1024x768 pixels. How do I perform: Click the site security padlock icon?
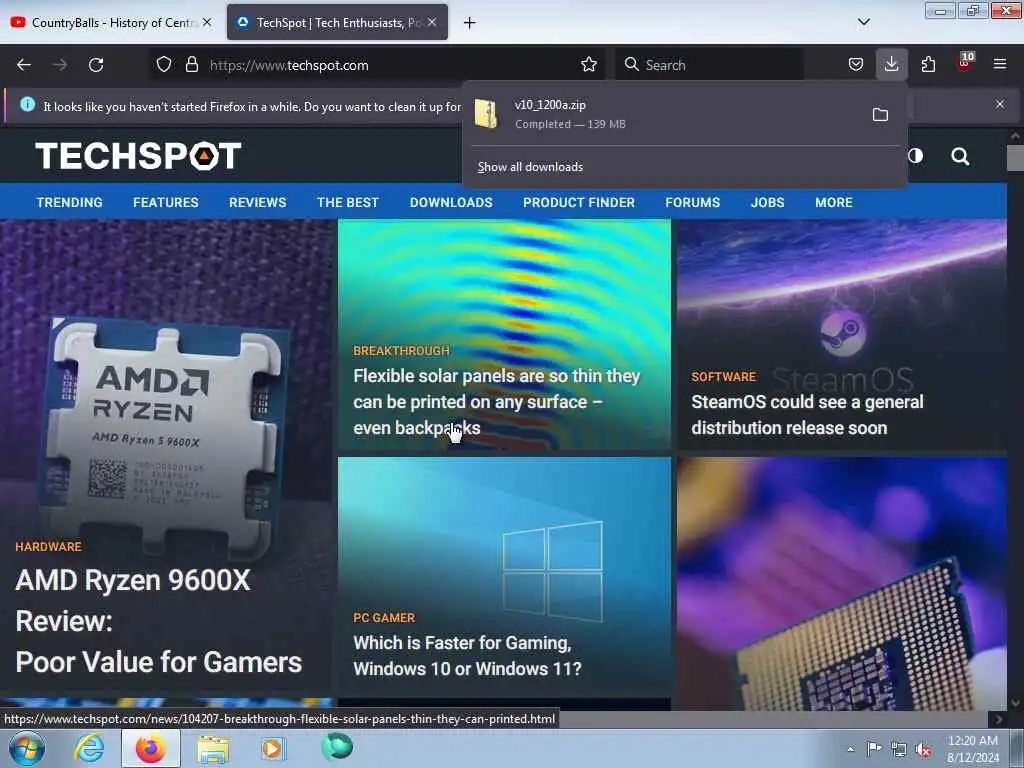pos(191,65)
